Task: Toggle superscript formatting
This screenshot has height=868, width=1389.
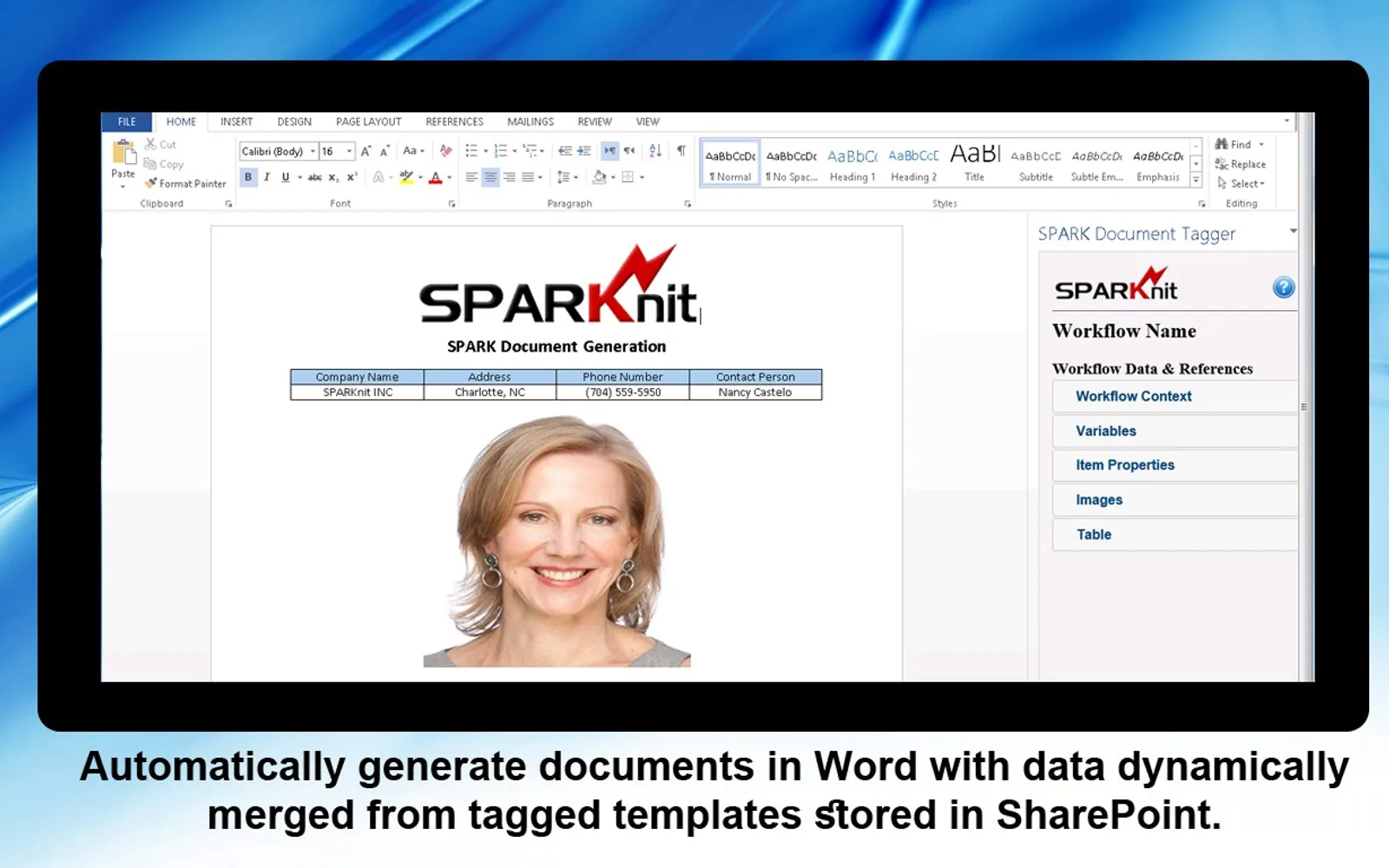Action: point(352,177)
